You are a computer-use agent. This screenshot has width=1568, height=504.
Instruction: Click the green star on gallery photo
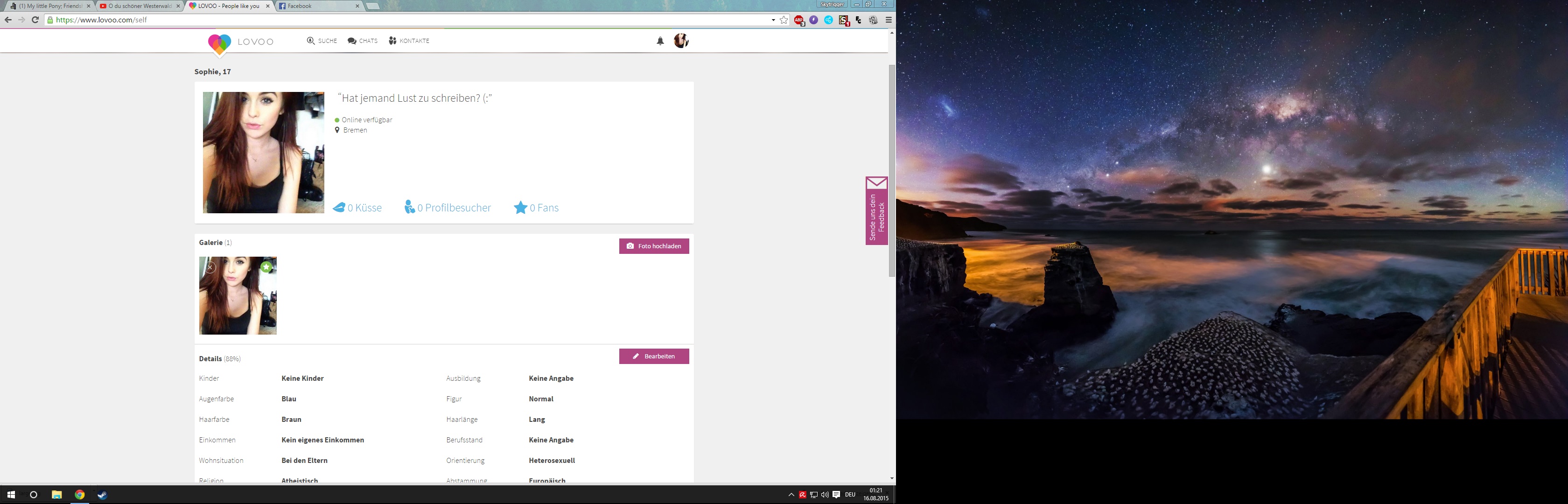tap(266, 267)
